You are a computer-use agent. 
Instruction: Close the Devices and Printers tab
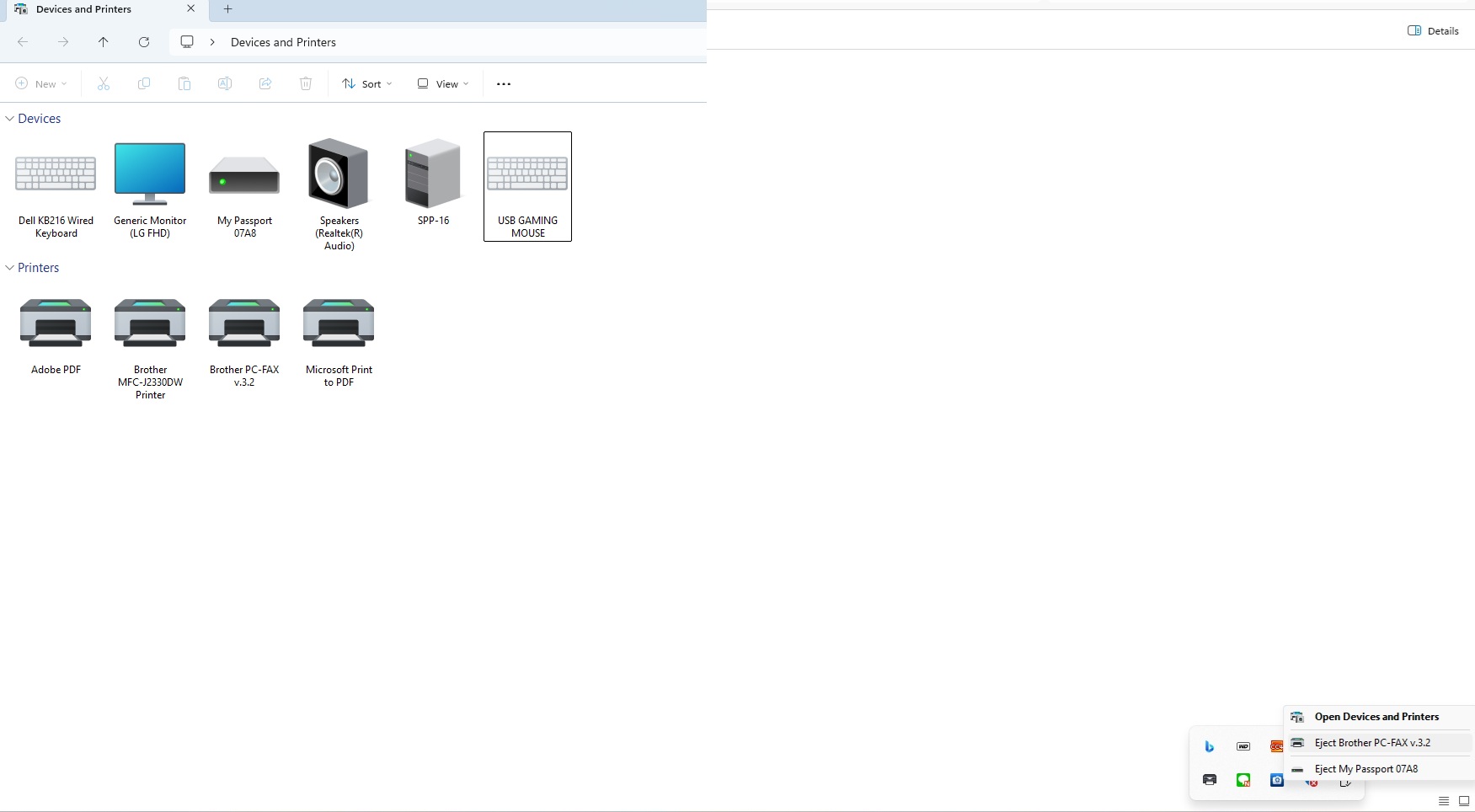pyautogui.click(x=190, y=9)
